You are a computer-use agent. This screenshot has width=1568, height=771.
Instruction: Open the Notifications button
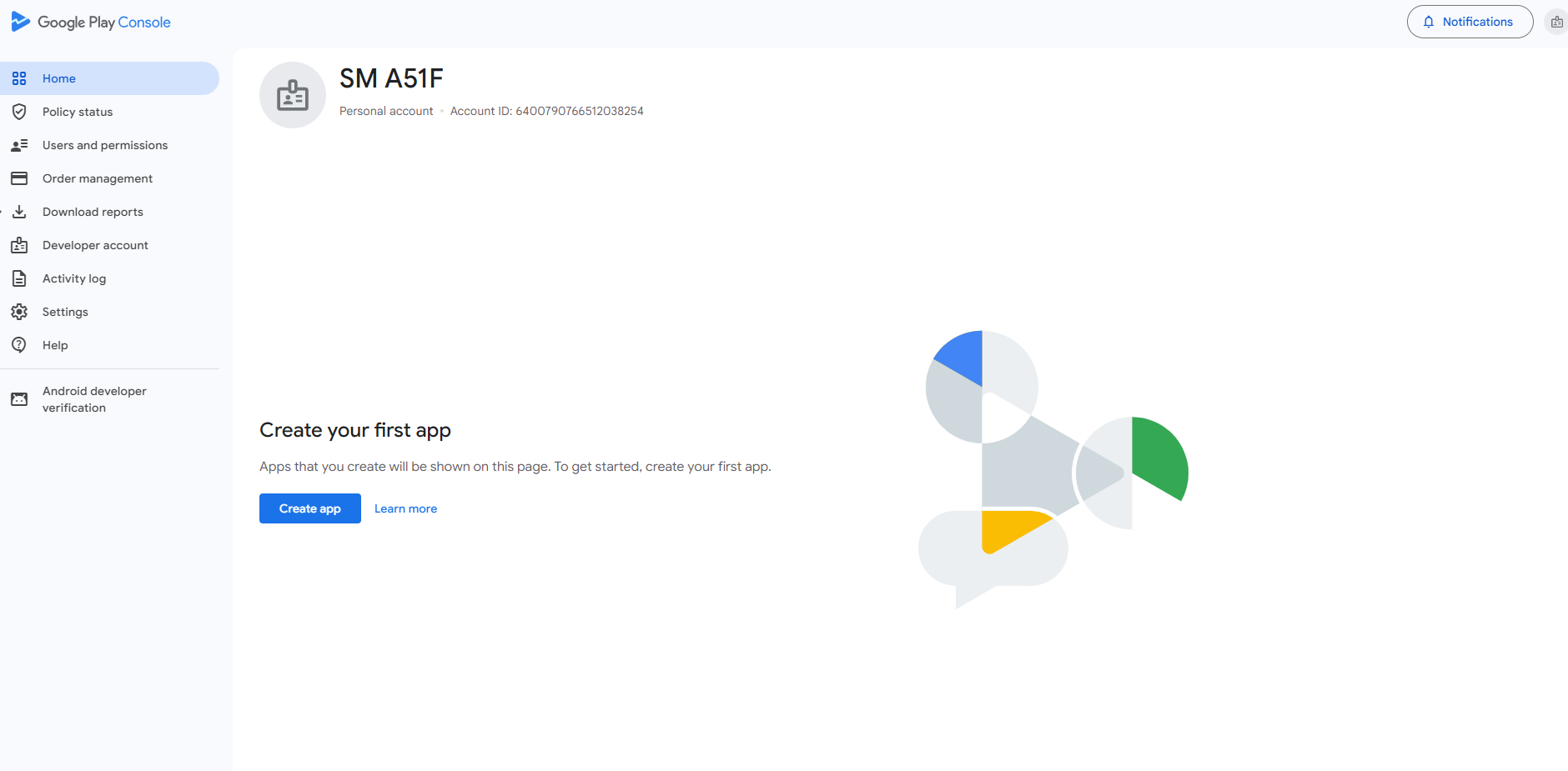[x=1470, y=22]
